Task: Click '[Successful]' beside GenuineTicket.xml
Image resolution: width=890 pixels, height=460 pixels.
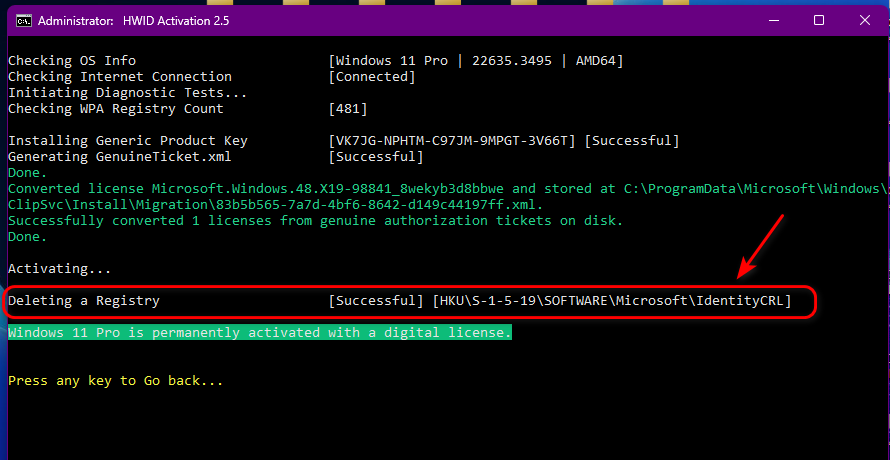Action: click(x=376, y=156)
